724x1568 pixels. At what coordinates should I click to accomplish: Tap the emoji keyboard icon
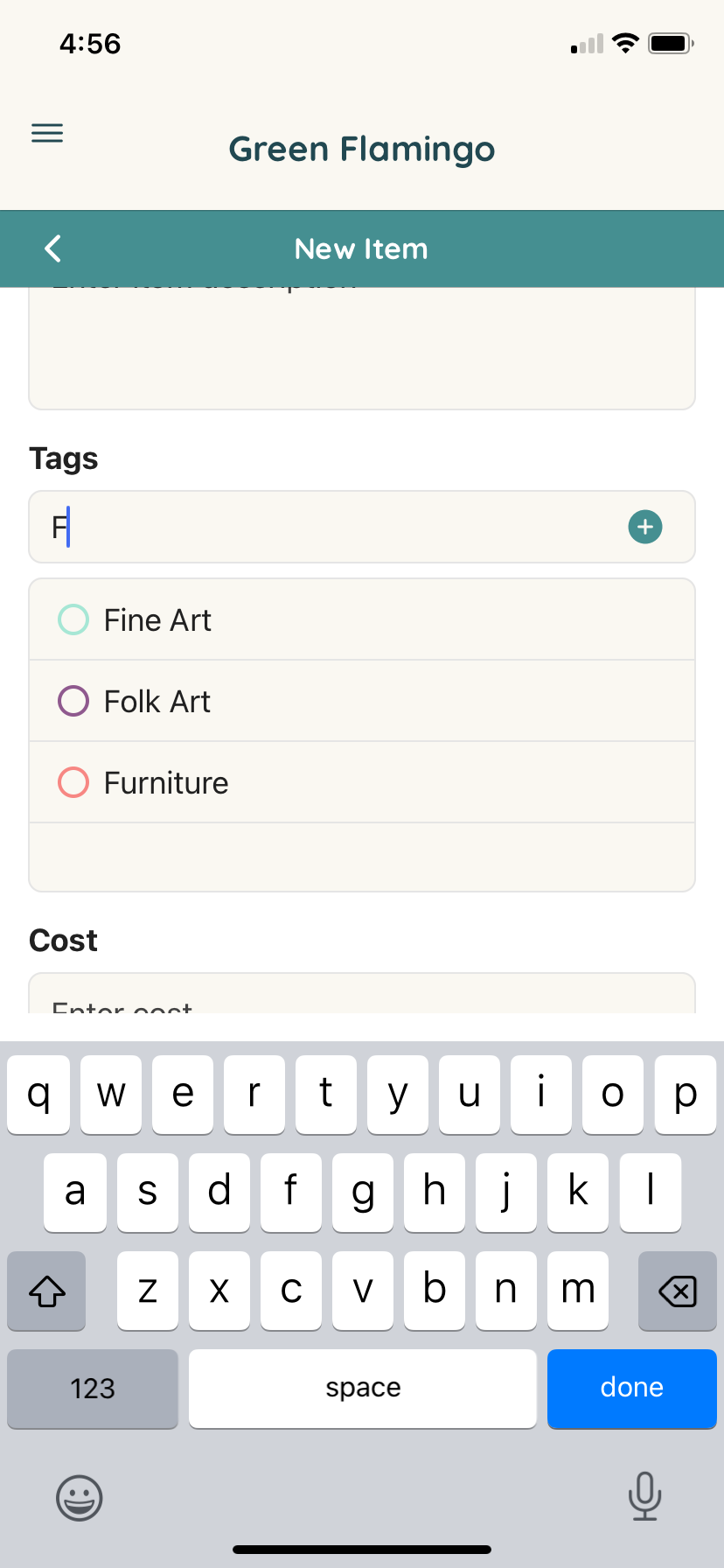click(x=80, y=1497)
